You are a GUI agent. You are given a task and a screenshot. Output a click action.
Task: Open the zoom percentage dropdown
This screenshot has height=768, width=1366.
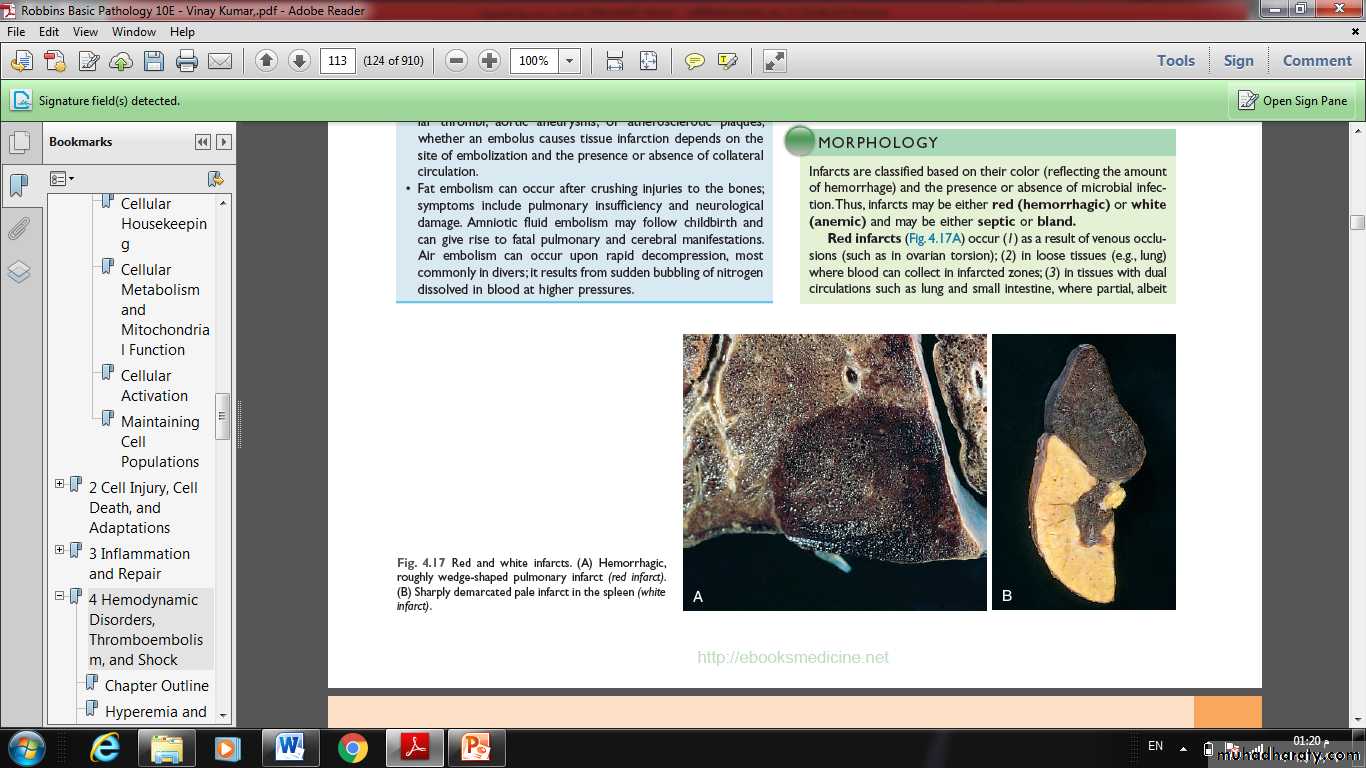point(569,61)
